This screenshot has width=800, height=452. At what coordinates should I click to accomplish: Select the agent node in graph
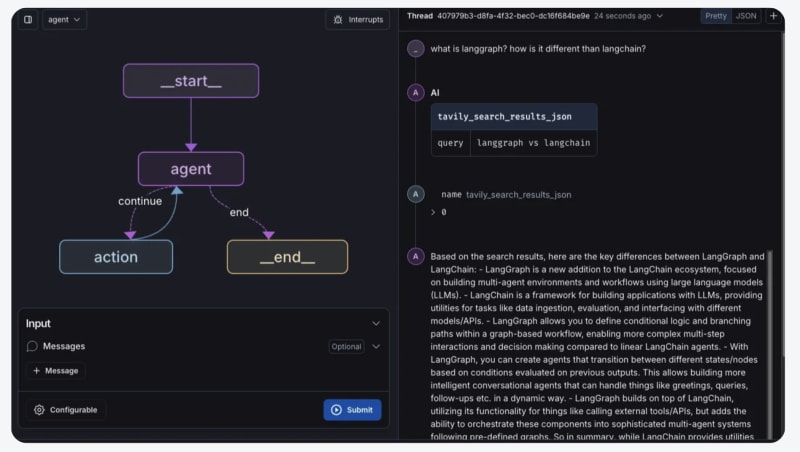(190, 169)
